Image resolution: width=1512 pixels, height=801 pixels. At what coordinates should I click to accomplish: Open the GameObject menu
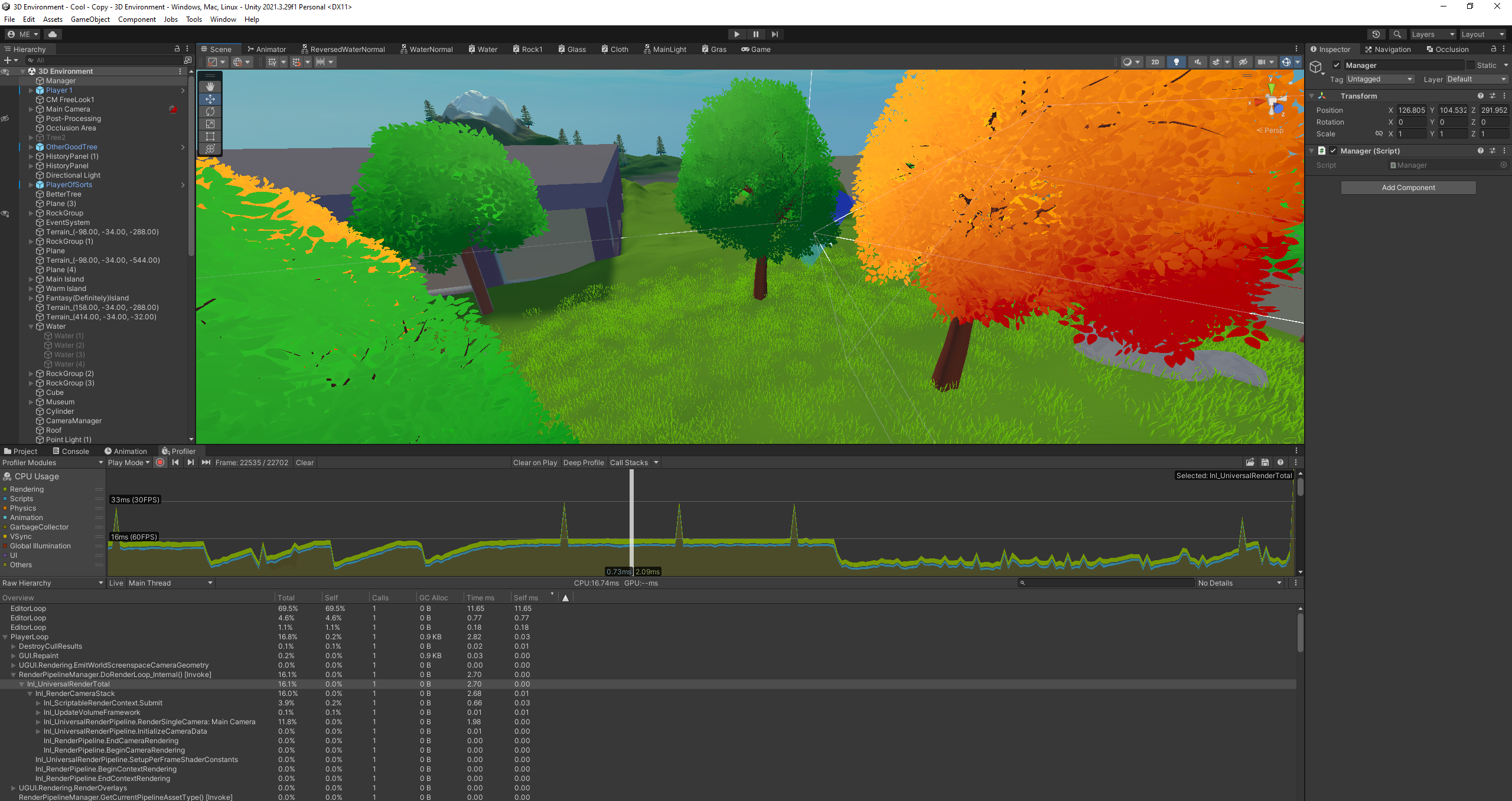pos(90,19)
